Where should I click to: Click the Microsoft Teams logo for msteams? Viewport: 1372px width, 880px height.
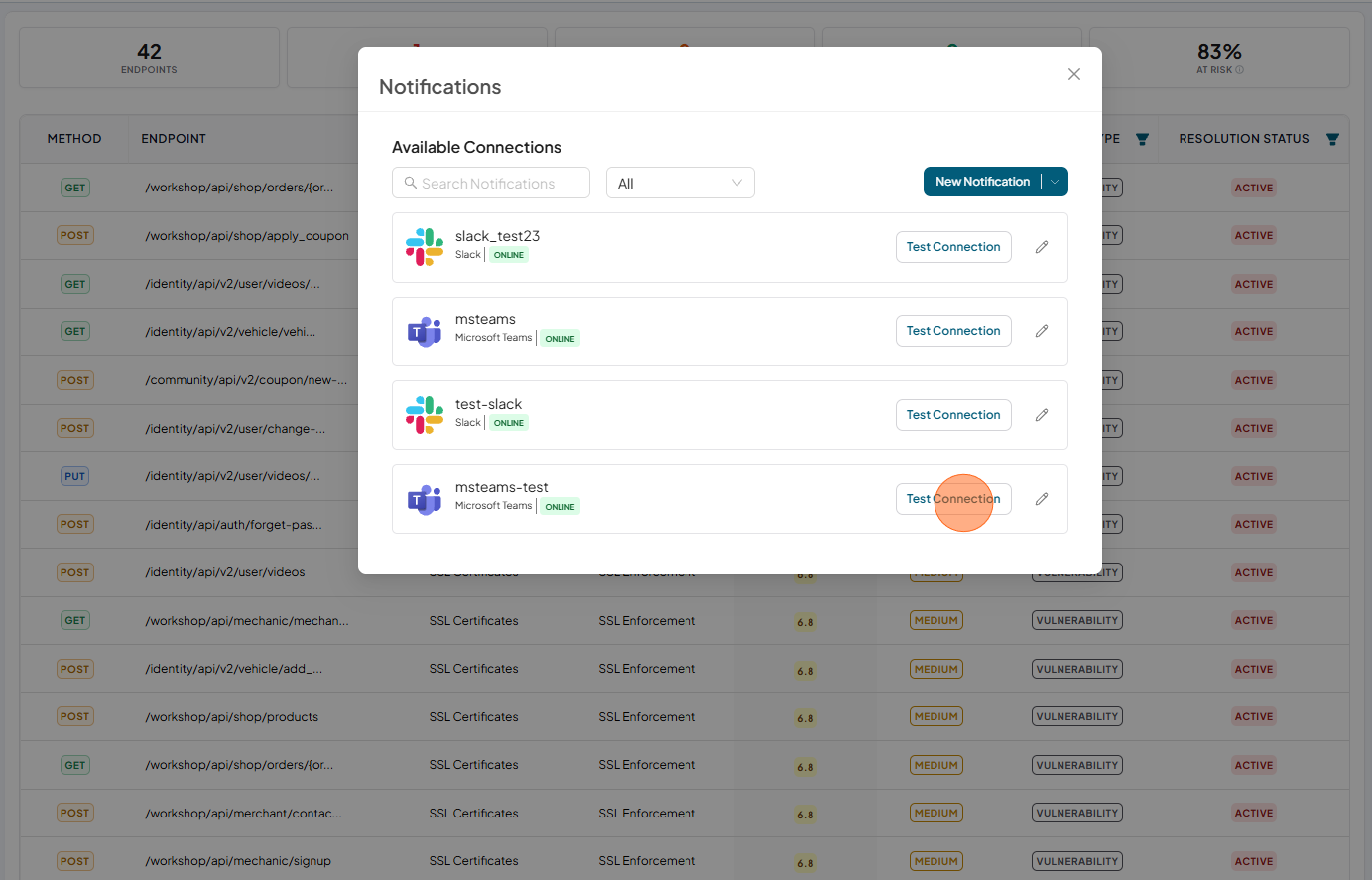[425, 331]
